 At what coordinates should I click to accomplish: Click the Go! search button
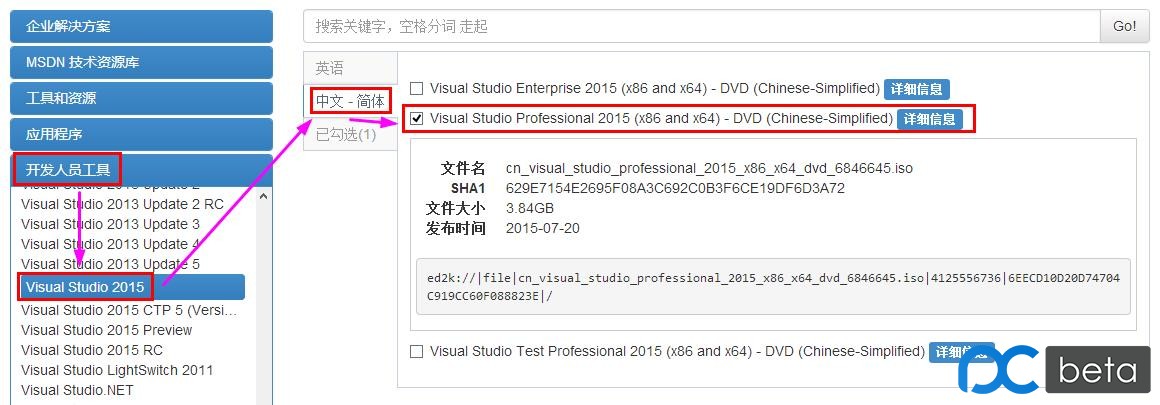coord(1124,27)
